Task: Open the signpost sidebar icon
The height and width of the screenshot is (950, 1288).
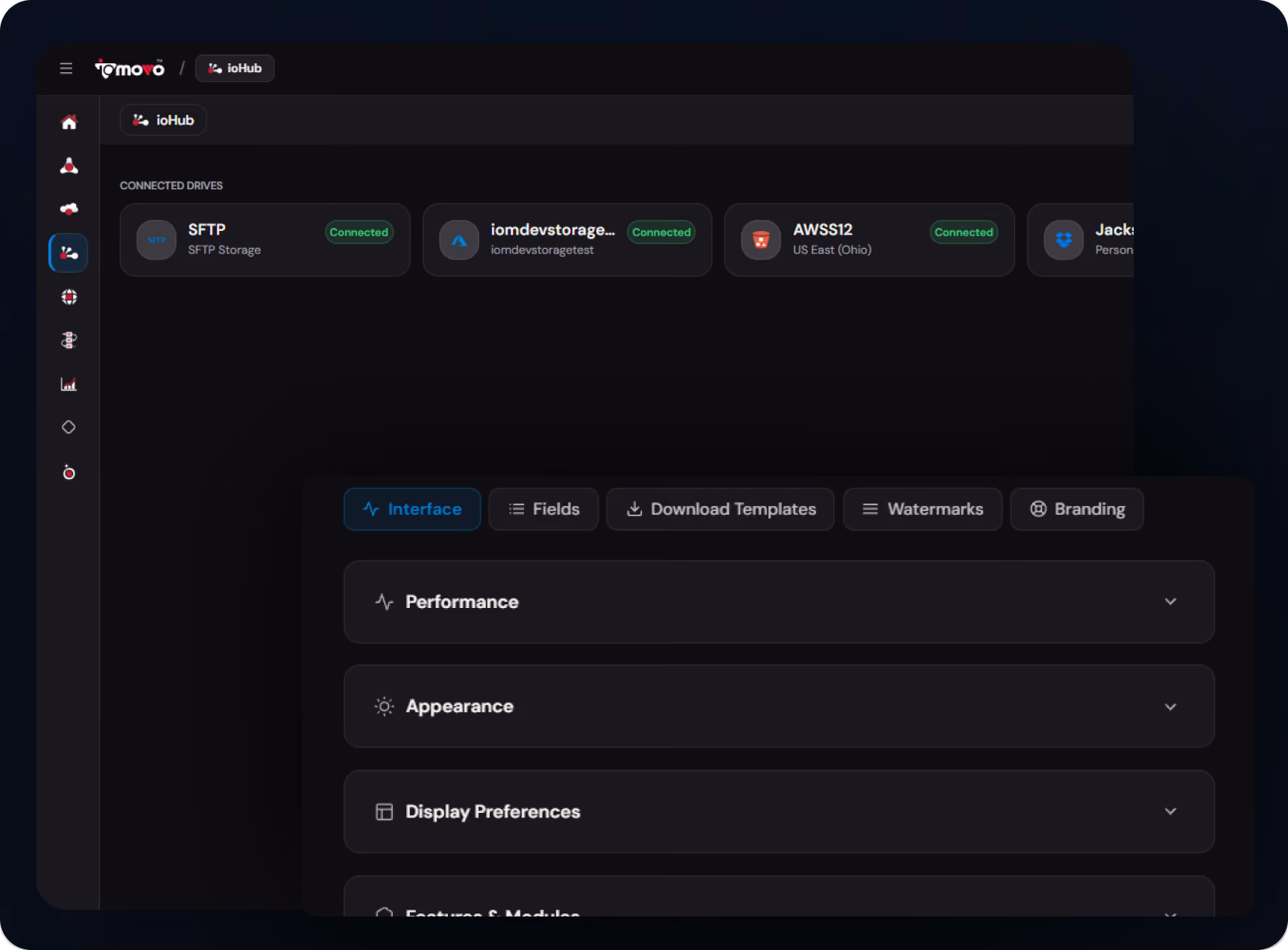Action: click(x=69, y=341)
